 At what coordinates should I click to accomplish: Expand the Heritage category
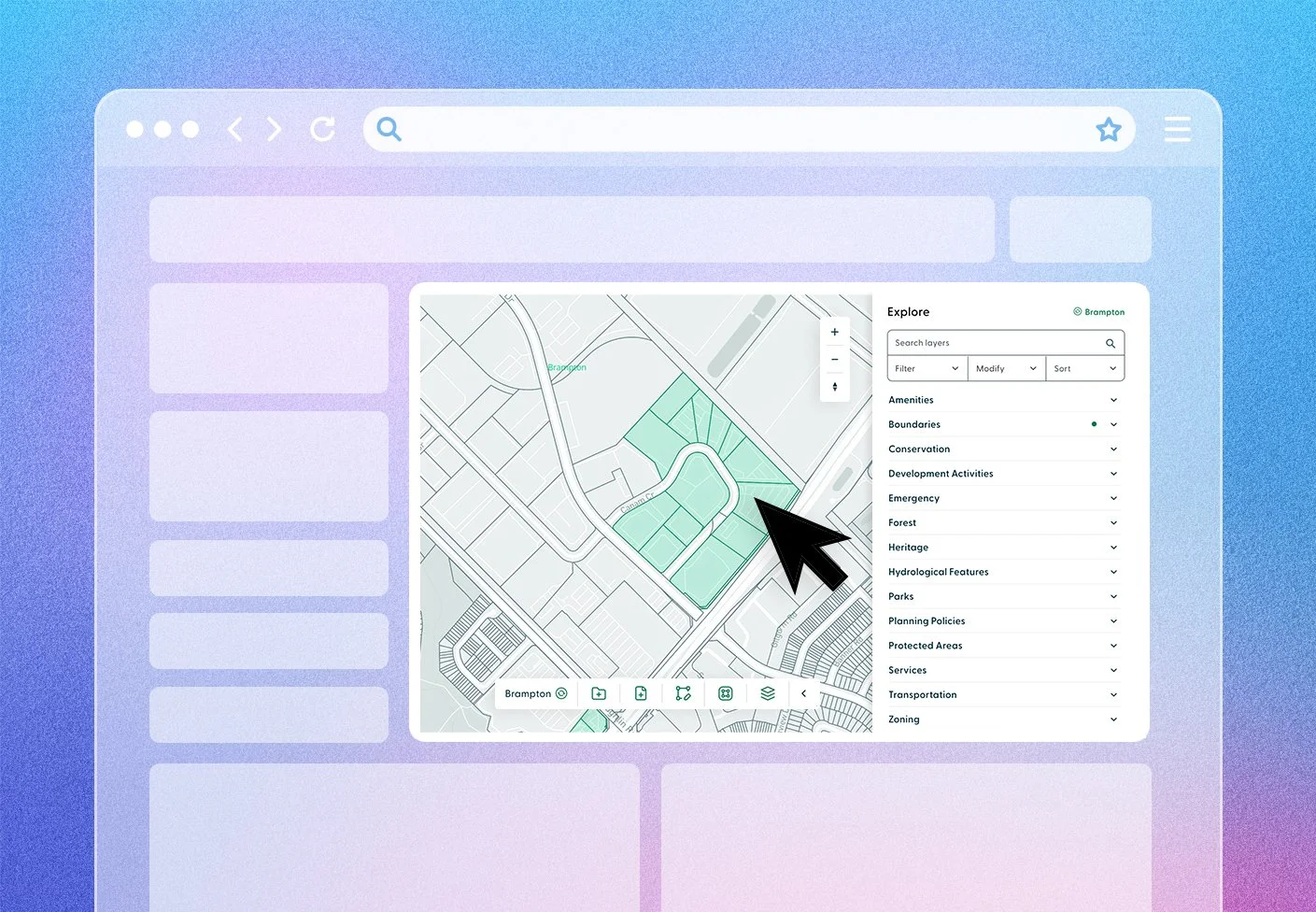(1004, 548)
